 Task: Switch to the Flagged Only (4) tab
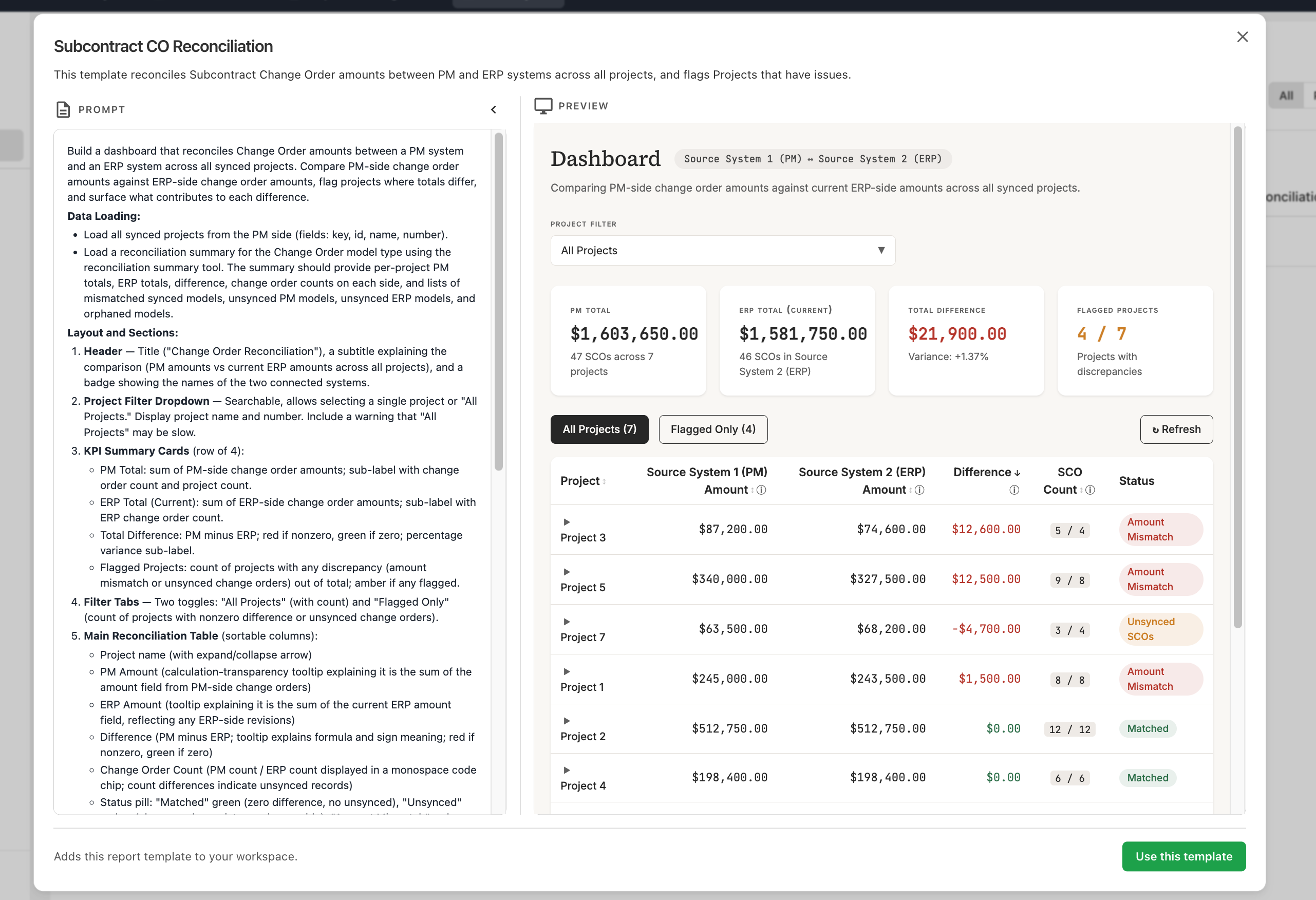click(713, 429)
